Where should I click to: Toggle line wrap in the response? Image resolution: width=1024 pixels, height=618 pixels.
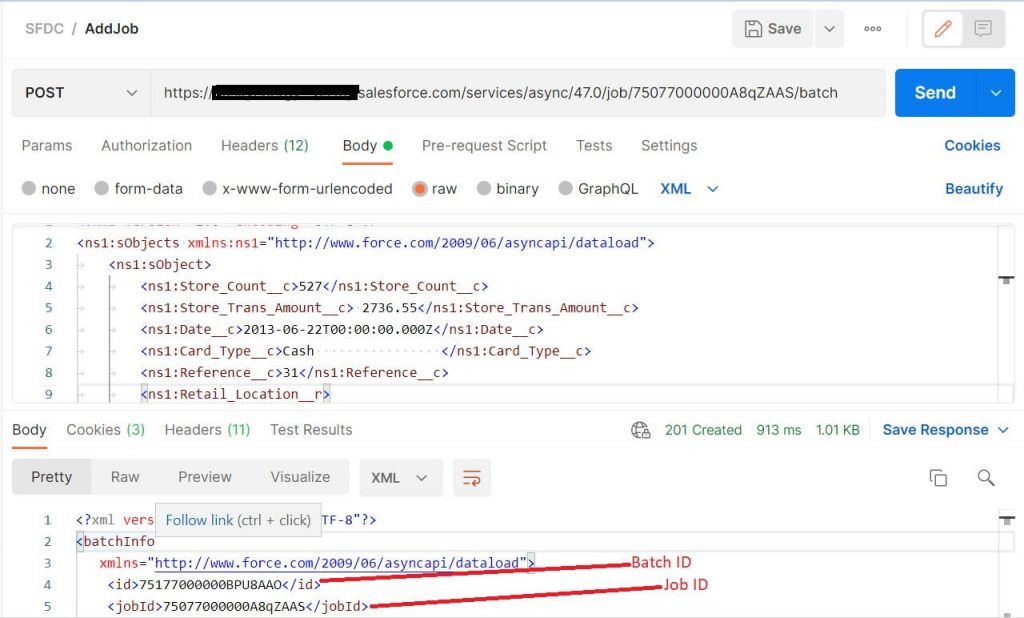pyautogui.click(x=472, y=478)
